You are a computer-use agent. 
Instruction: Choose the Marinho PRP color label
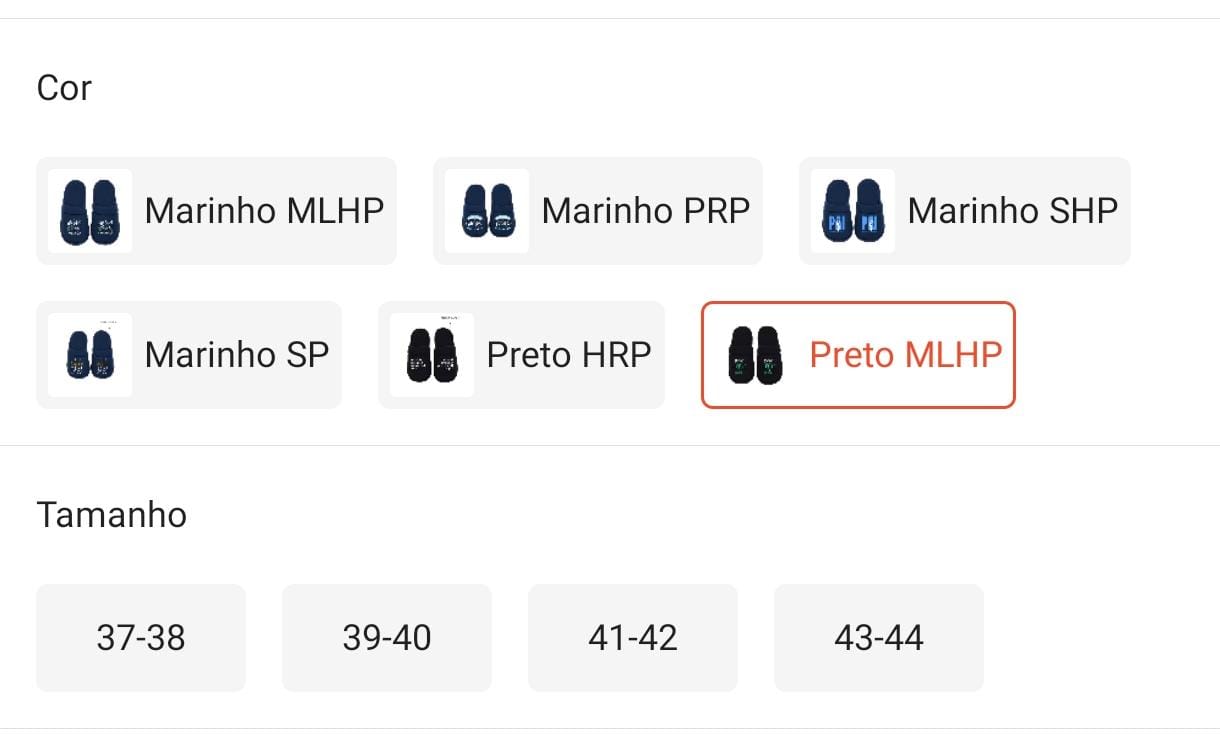tap(645, 211)
